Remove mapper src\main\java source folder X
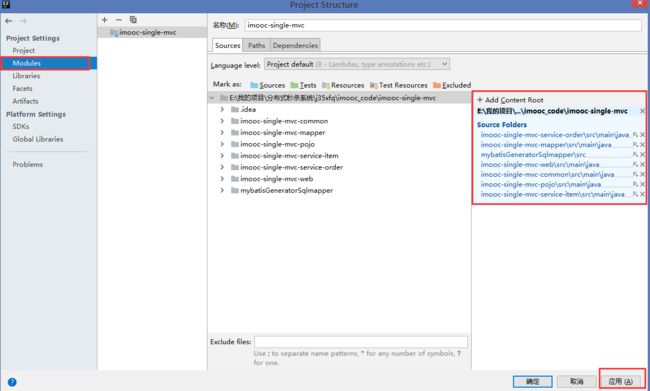This screenshot has width=650, height=391. [x=642, y=145]
